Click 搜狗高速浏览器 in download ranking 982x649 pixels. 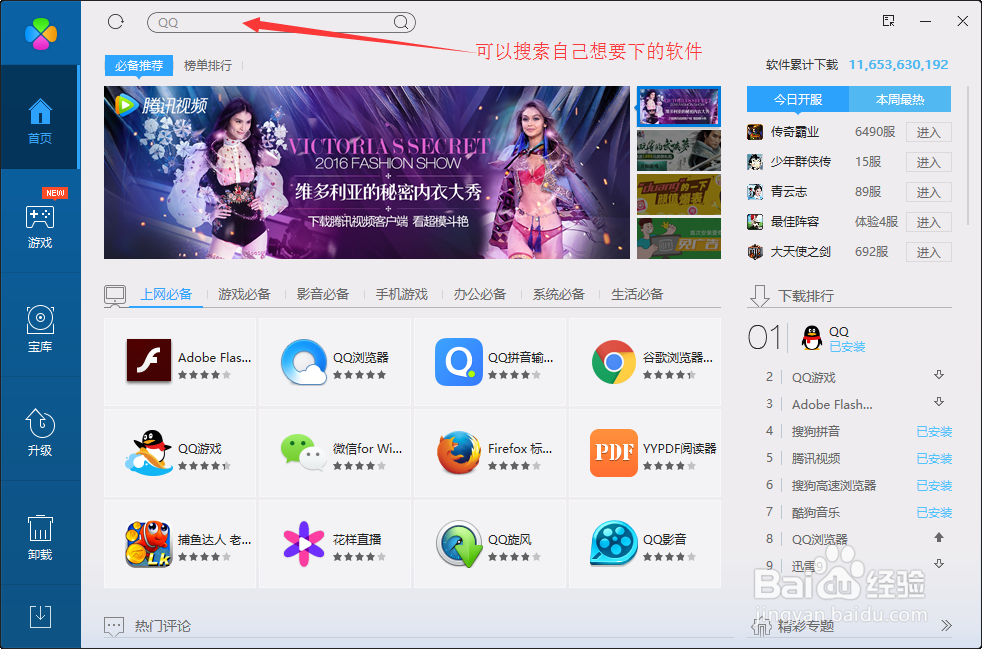834,485
